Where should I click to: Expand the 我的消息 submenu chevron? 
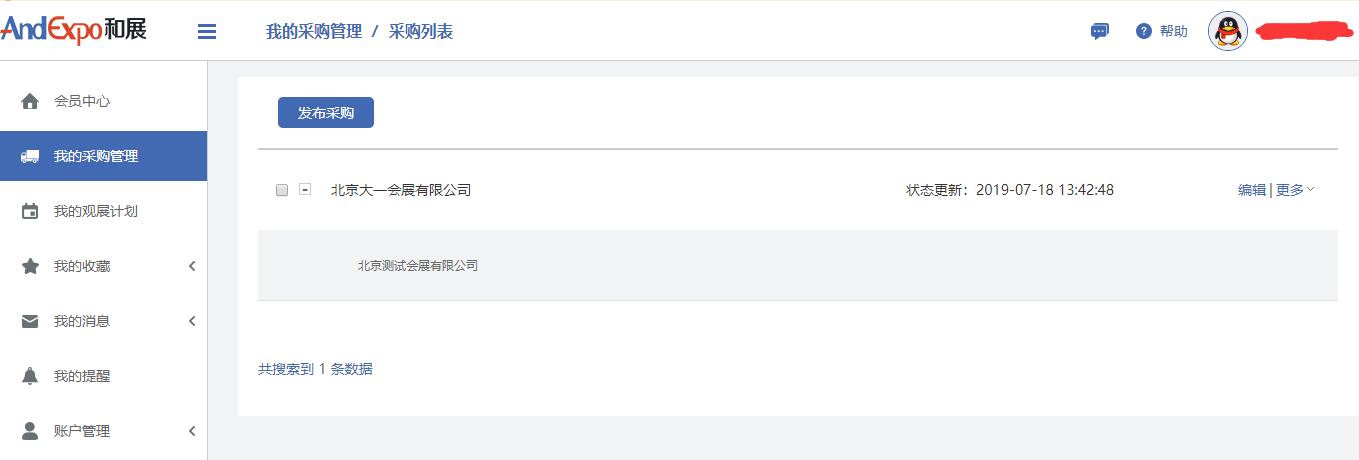click(192, 321)
